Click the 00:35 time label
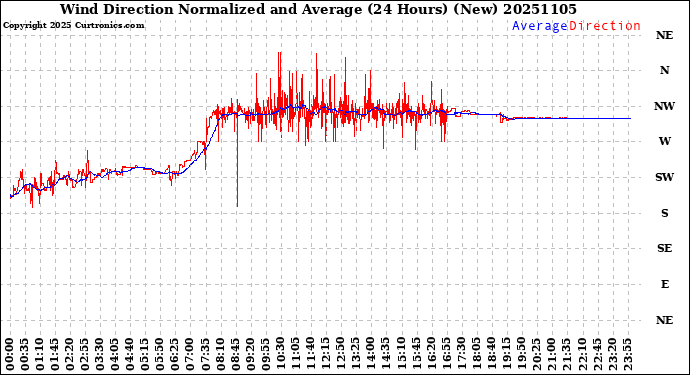This screenshot has height=375, width=690. (x=25, y=355)
